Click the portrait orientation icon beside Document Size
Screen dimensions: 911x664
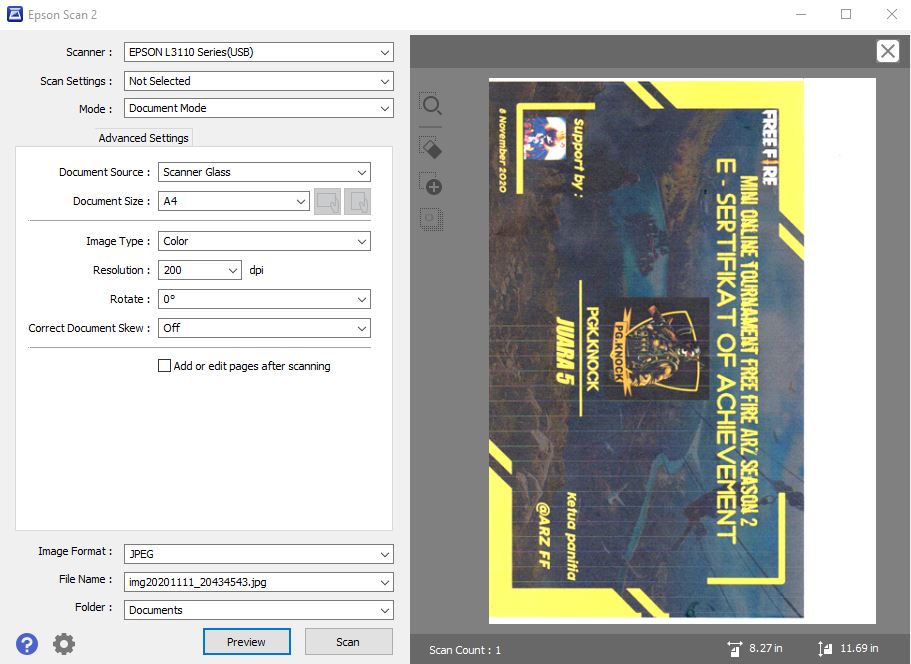coord(357,202)
